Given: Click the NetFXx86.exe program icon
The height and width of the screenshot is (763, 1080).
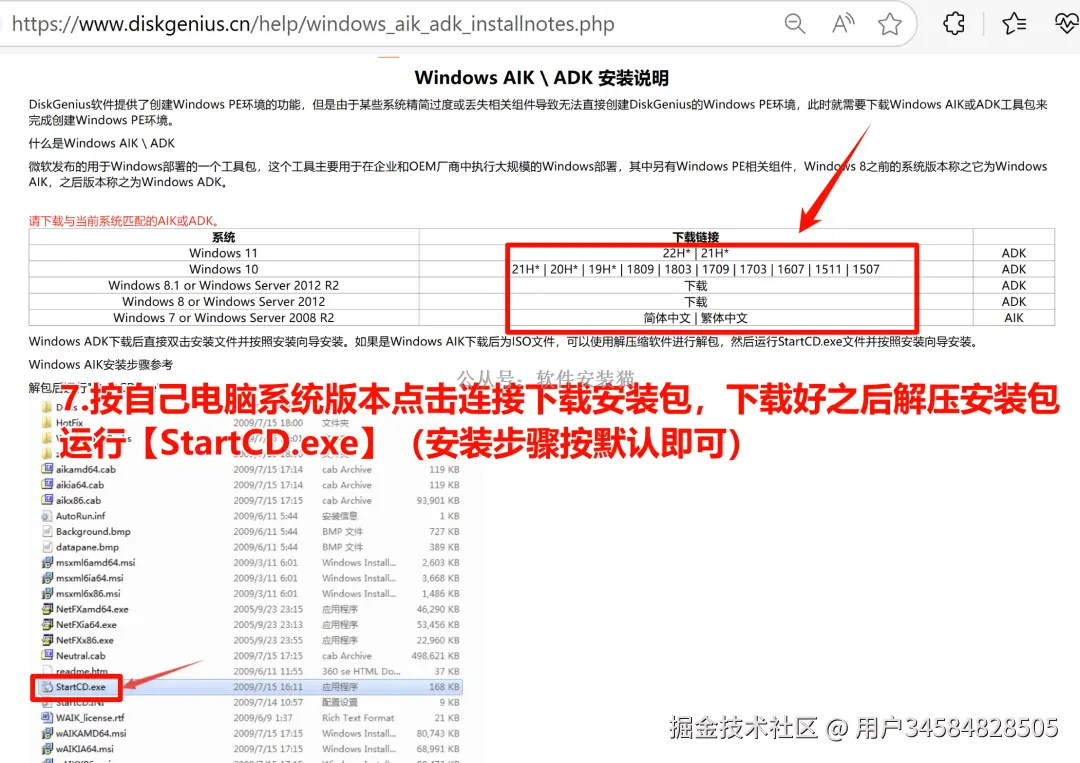Looking at the screenshot, I should coord(47,640).
